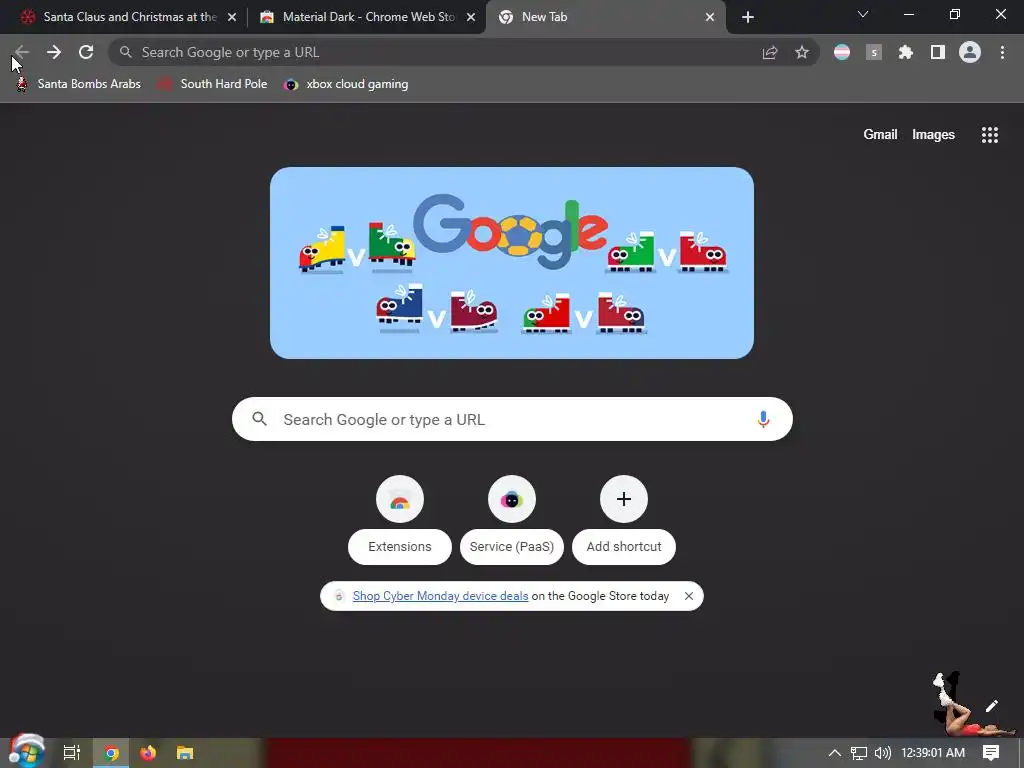Image resolution: width=1024 pixels, height=768 pixels.
Task: Open Santa Bombs Arabs bookmark
Action: pyautogui.click(x=78, y=84)
